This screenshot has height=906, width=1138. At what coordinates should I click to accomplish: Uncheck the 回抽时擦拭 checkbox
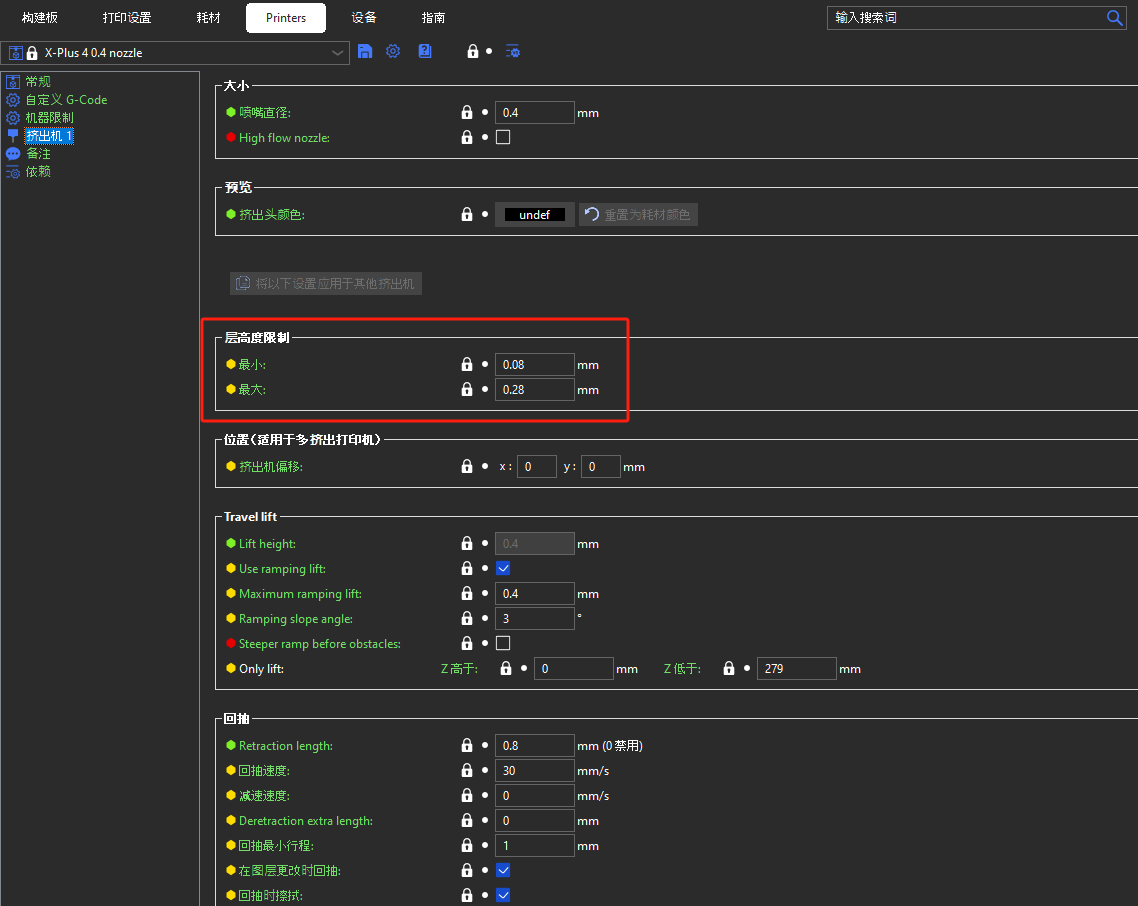[503, 895]
